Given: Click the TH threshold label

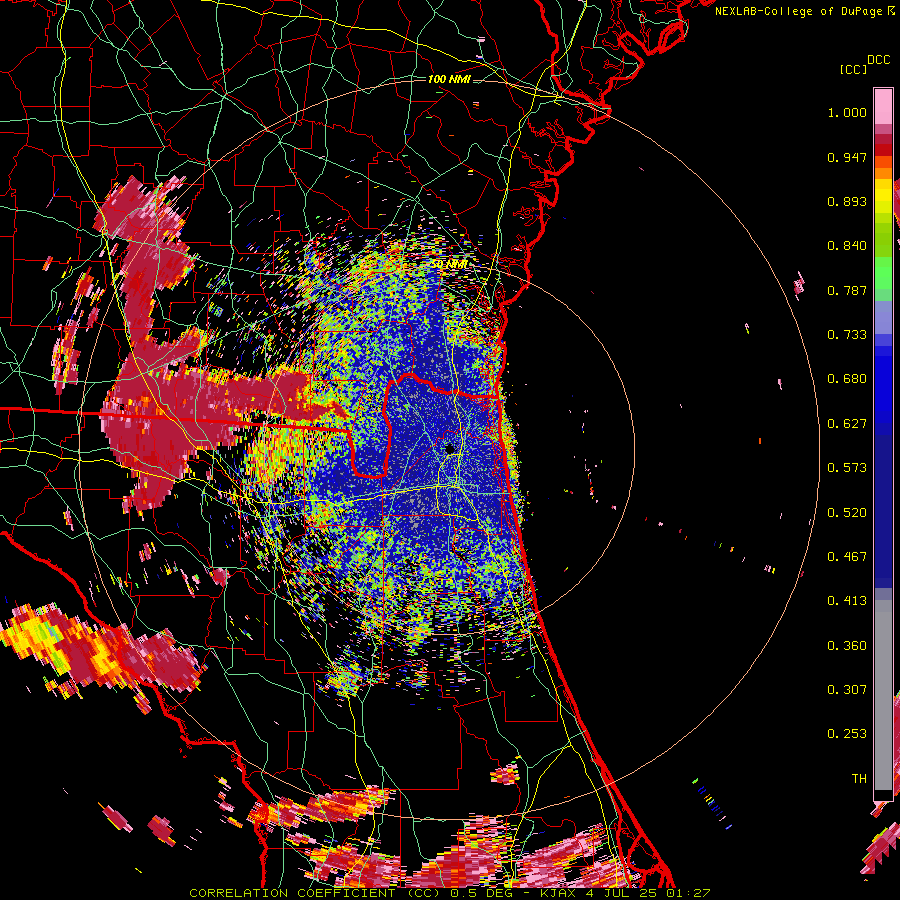Looking at the screenshot, I should pyautogui.click(x=859, y=779).
